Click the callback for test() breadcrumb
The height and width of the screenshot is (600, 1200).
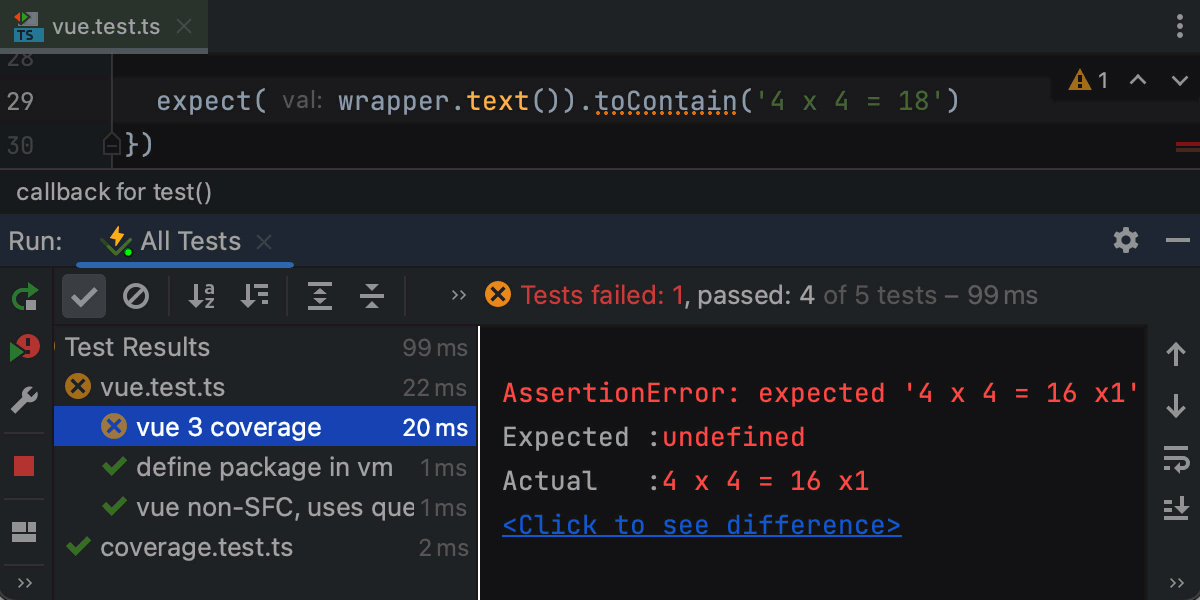(113, 191)
